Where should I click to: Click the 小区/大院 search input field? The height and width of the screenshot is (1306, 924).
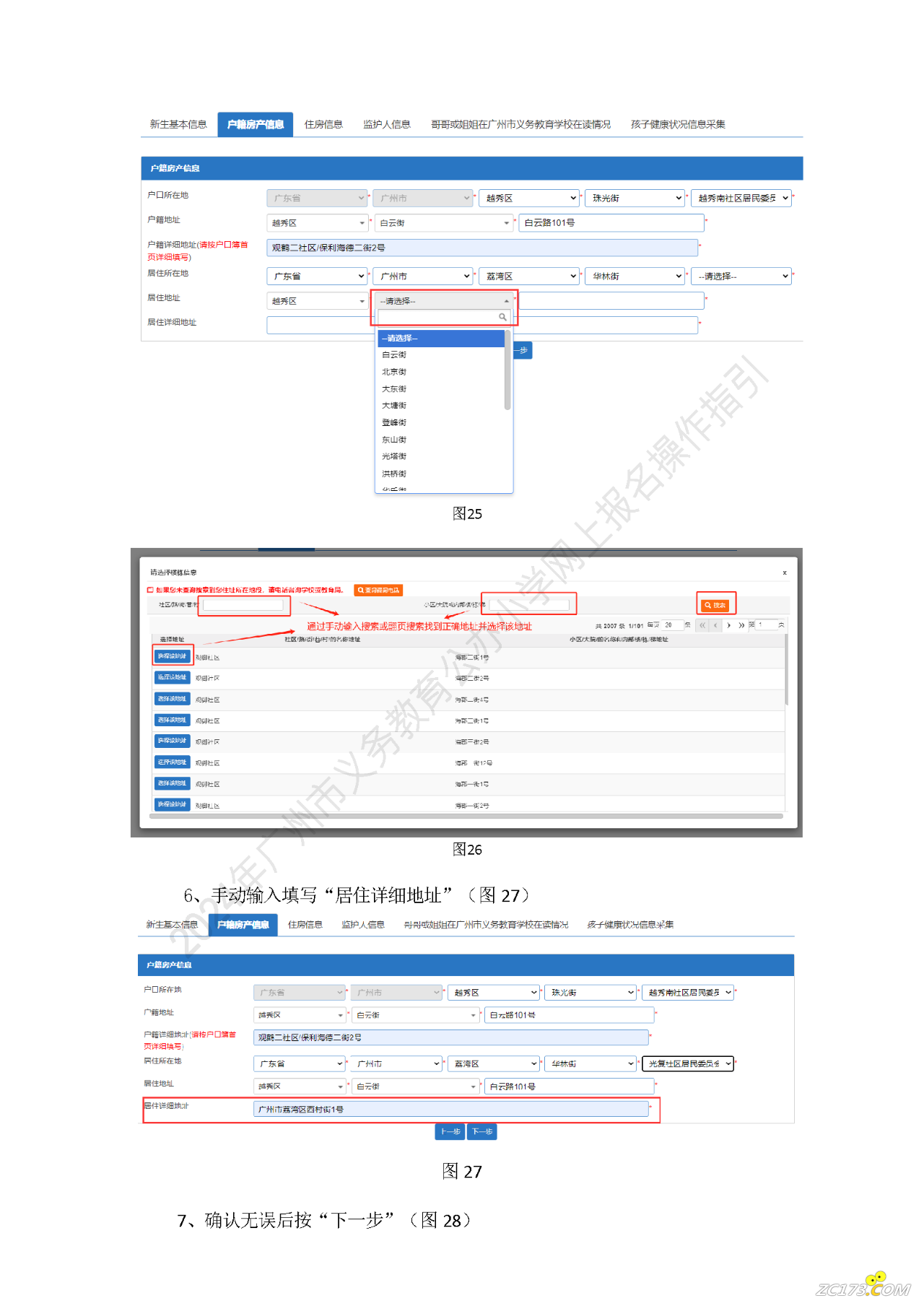click(x=529, y=605)
